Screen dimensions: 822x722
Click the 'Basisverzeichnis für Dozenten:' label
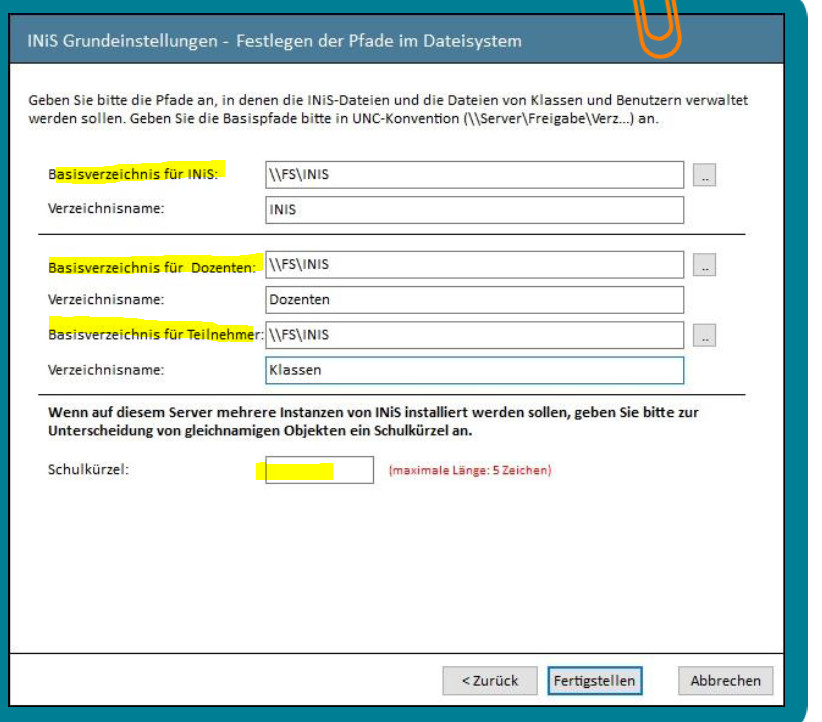point(152,267)
